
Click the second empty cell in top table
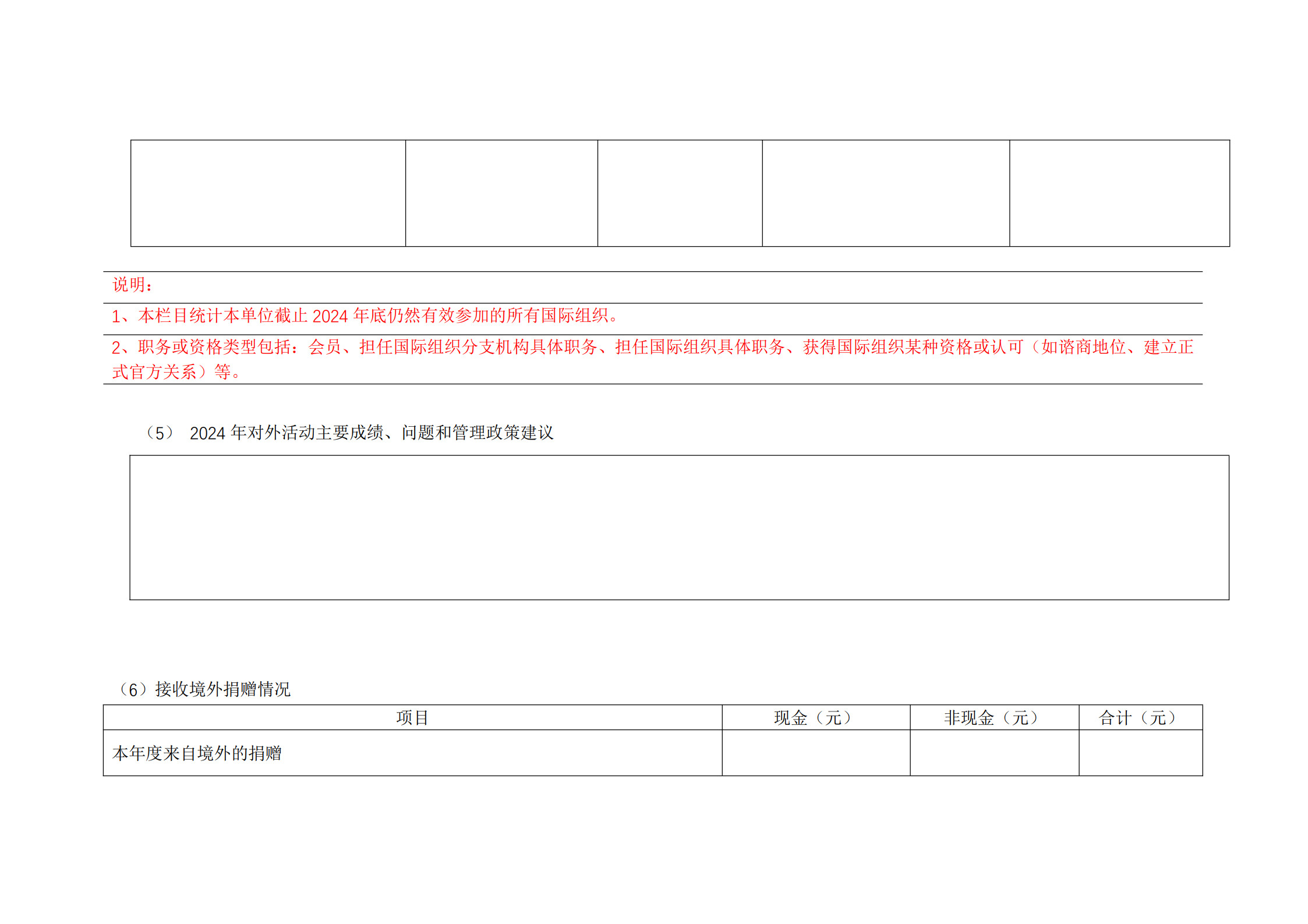point(501,193)
